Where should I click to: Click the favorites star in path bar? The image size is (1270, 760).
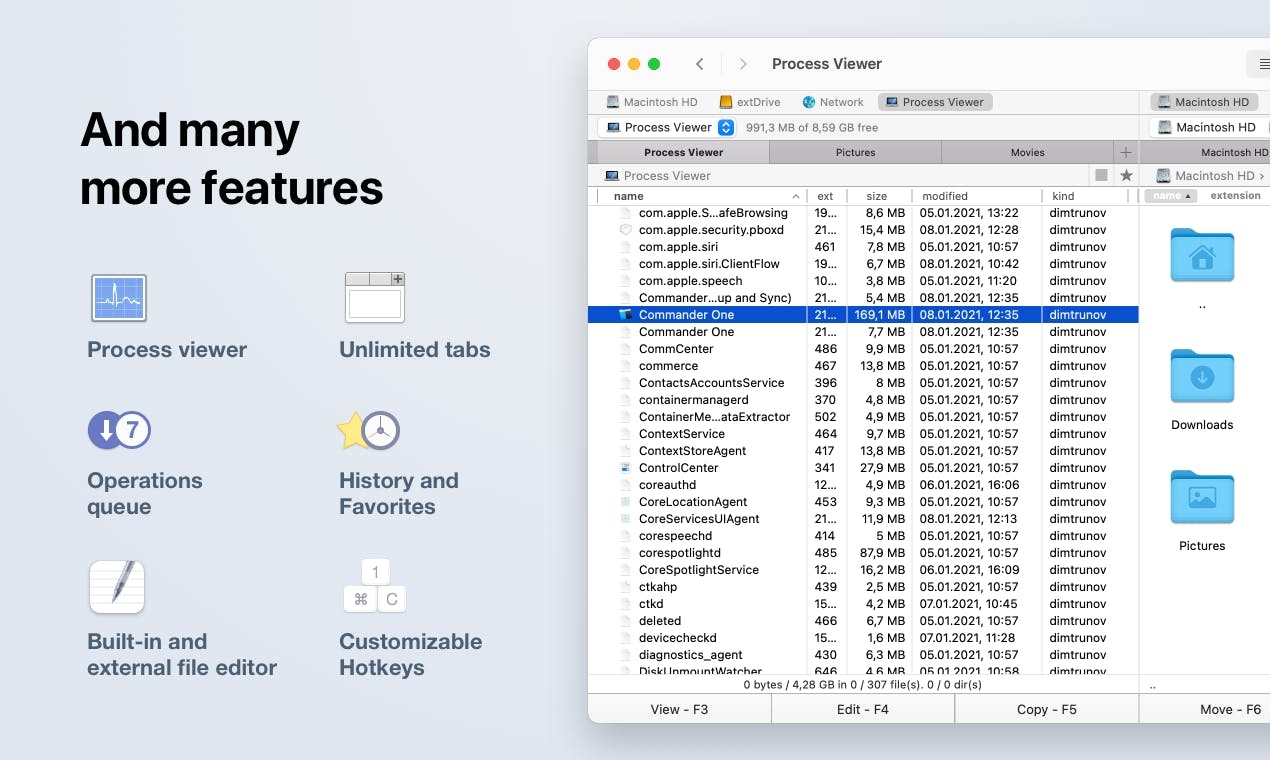pos(1126,175)
